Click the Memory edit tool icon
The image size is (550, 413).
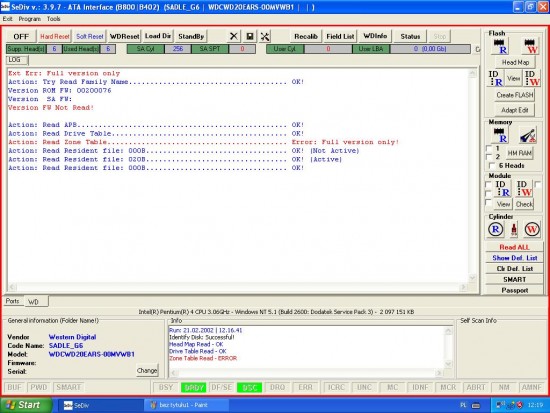[x=528, y=135]
